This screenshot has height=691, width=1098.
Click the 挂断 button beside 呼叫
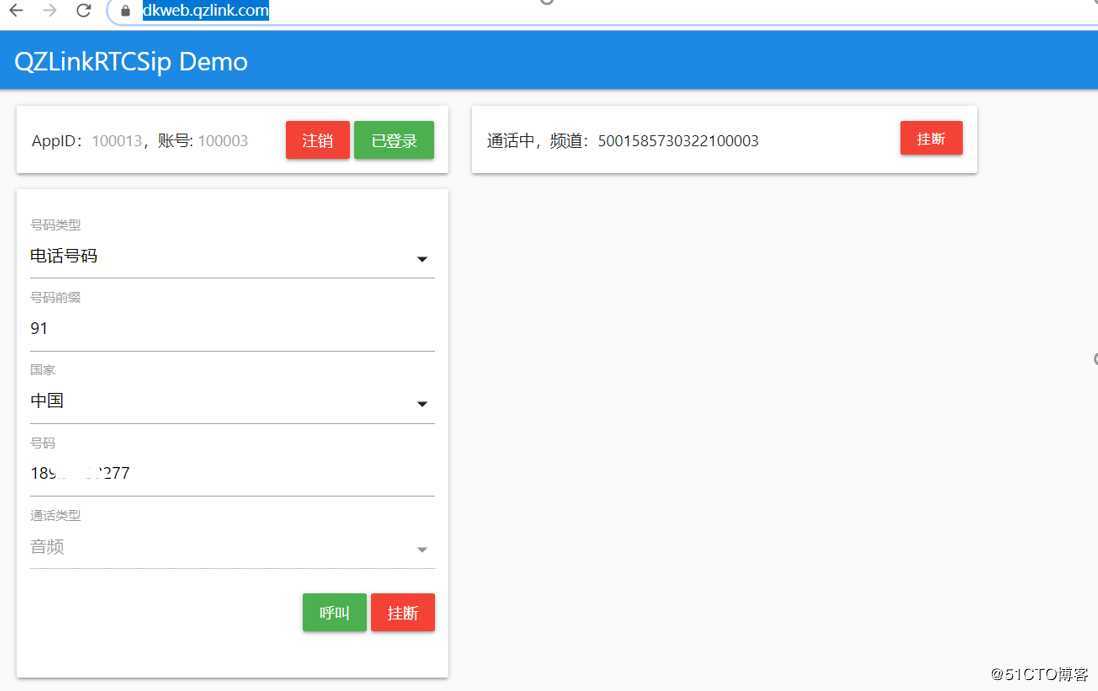pyautogui.click(x=403, y=613)
